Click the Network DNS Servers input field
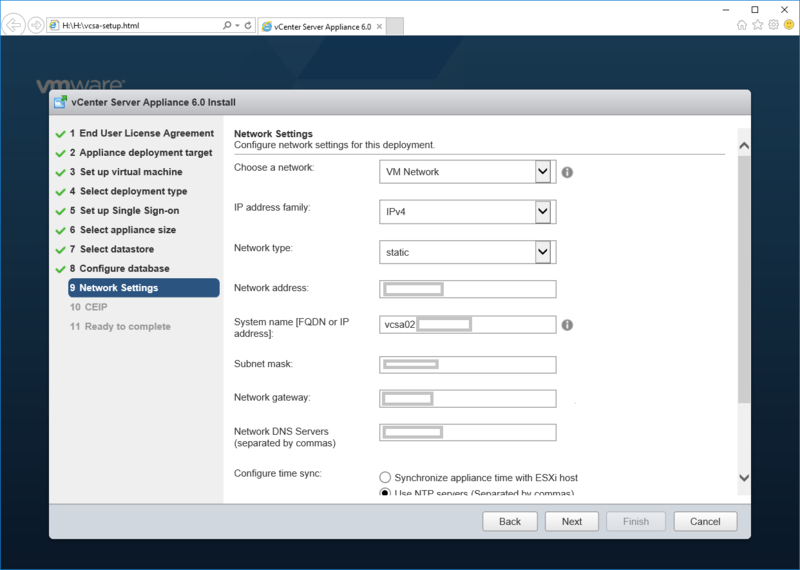Image resolution: width=800 pixels, height=570 pixels. coord(467,433)
